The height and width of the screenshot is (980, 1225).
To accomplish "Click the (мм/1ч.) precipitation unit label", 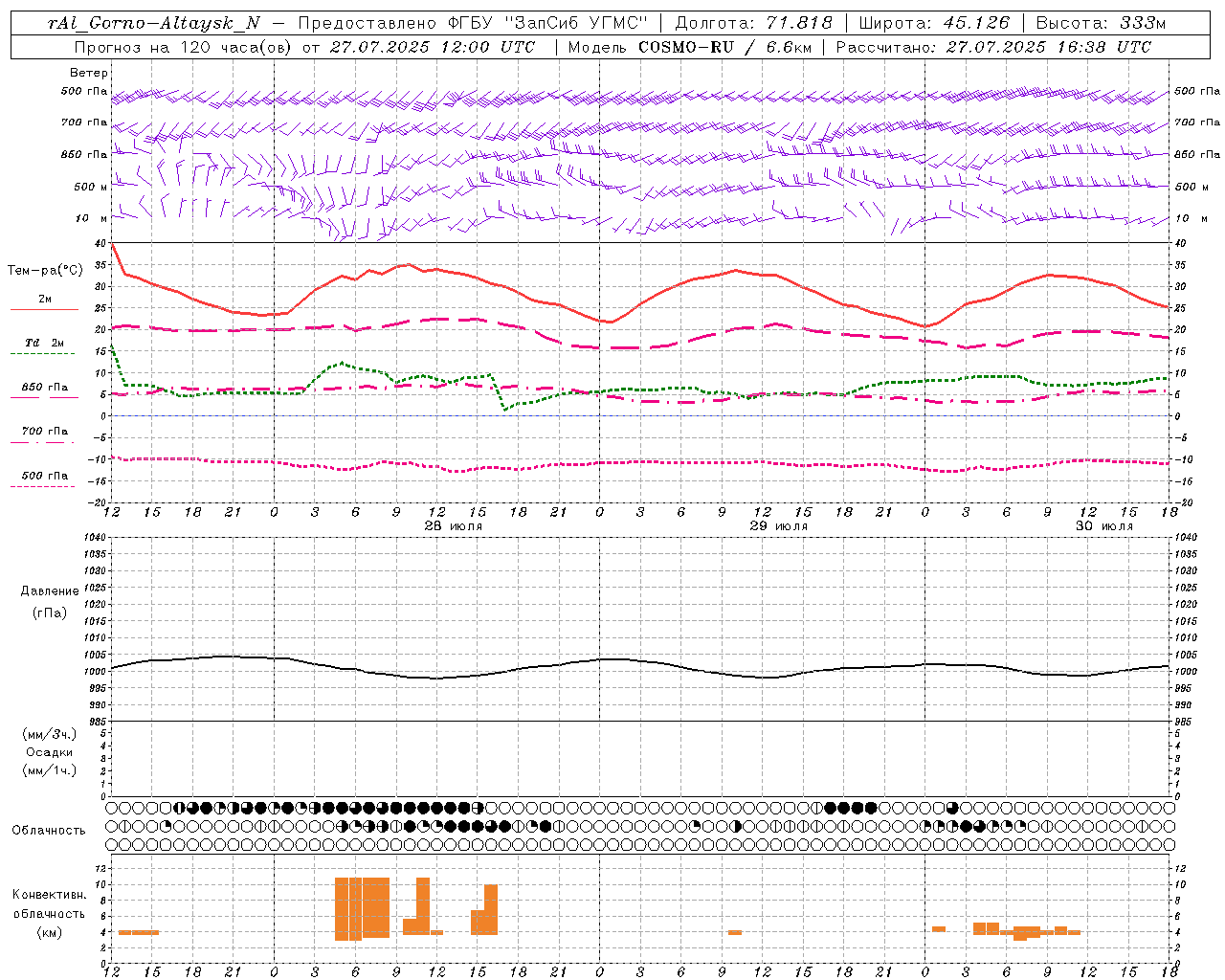I will 50,770.
